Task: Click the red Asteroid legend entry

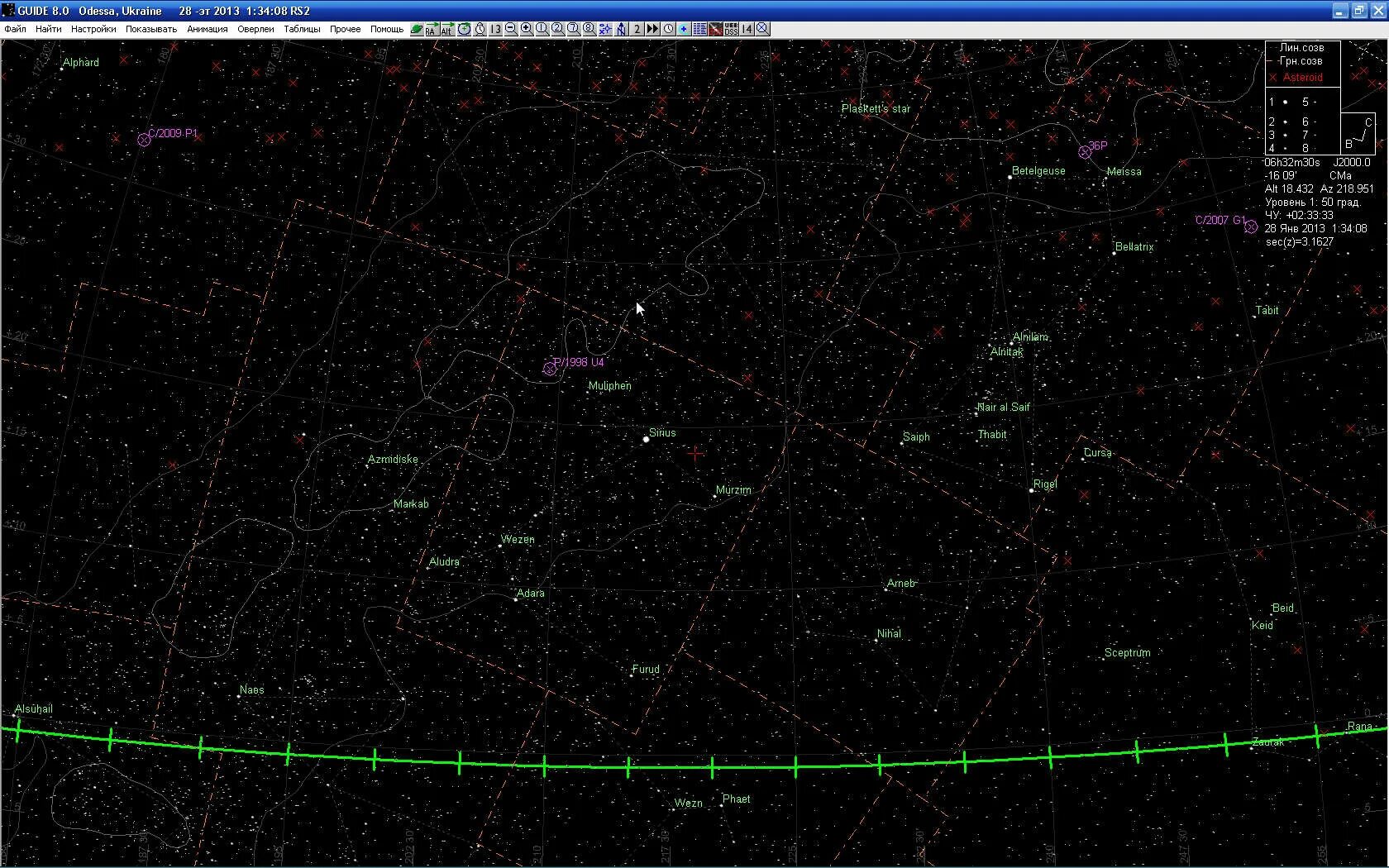Action: click(x=1303, y=78)
